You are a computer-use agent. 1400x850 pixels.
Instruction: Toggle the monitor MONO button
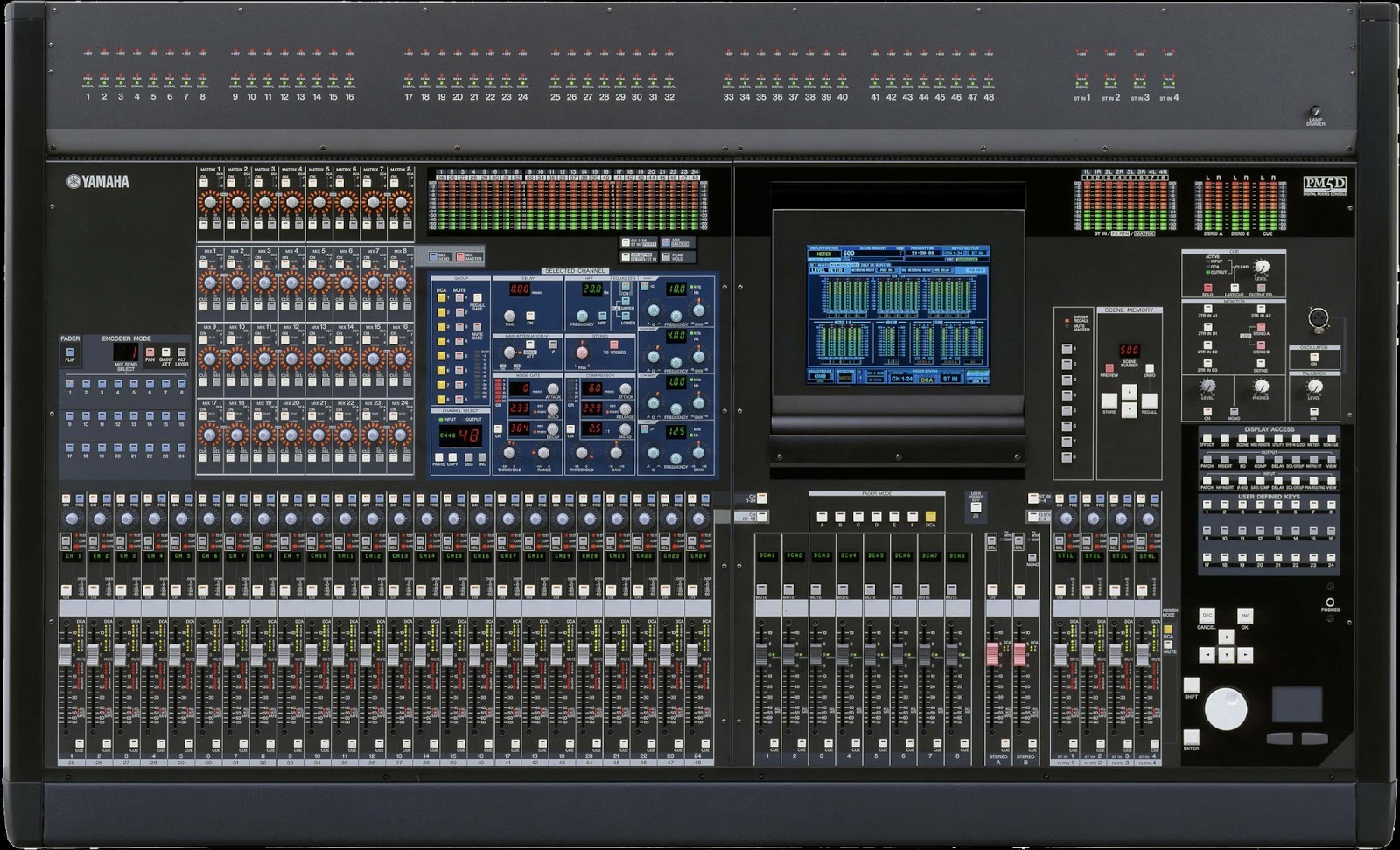point(1234,411)
